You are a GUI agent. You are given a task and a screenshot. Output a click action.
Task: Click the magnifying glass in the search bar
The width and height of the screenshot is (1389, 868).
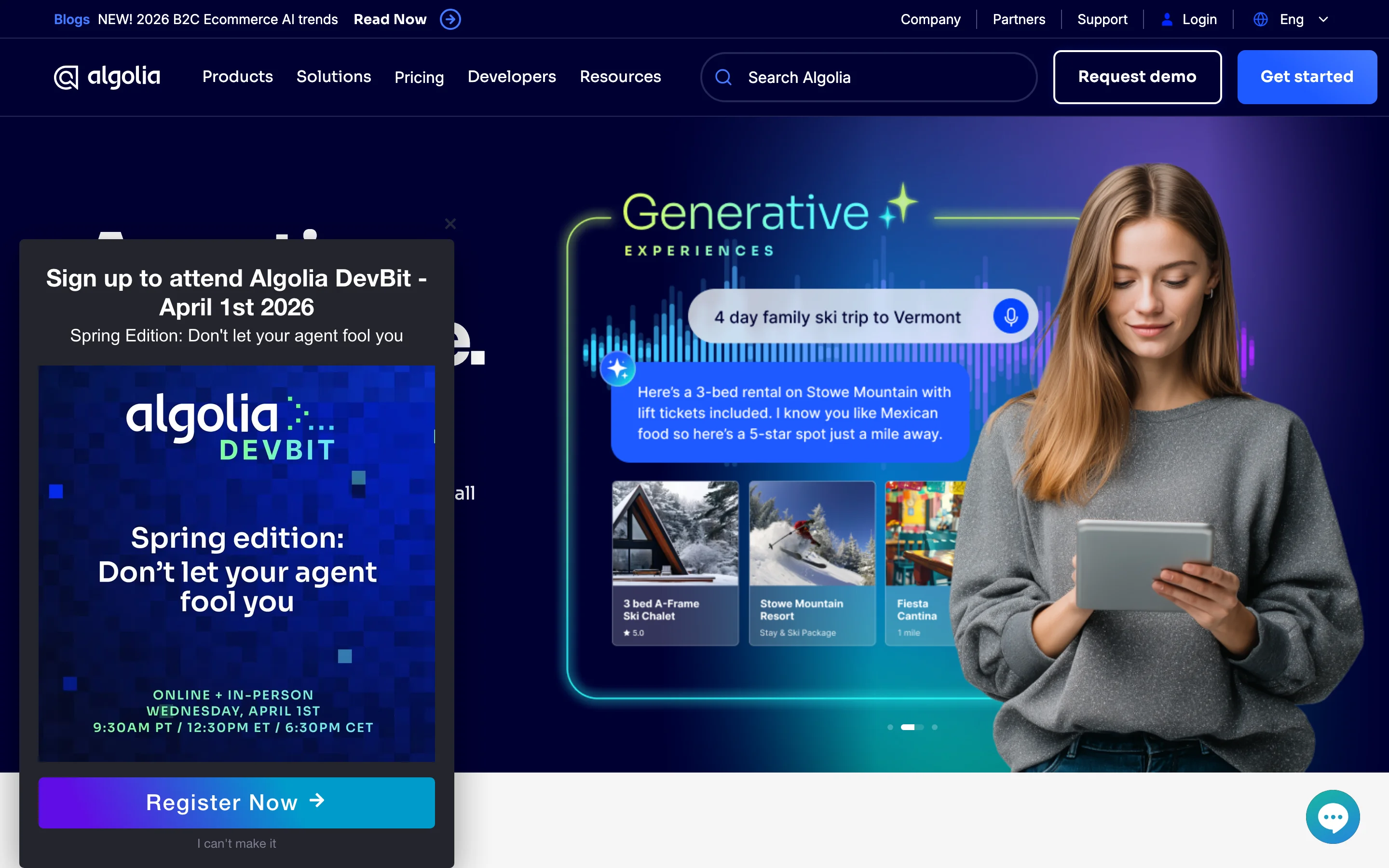[724, 77]
